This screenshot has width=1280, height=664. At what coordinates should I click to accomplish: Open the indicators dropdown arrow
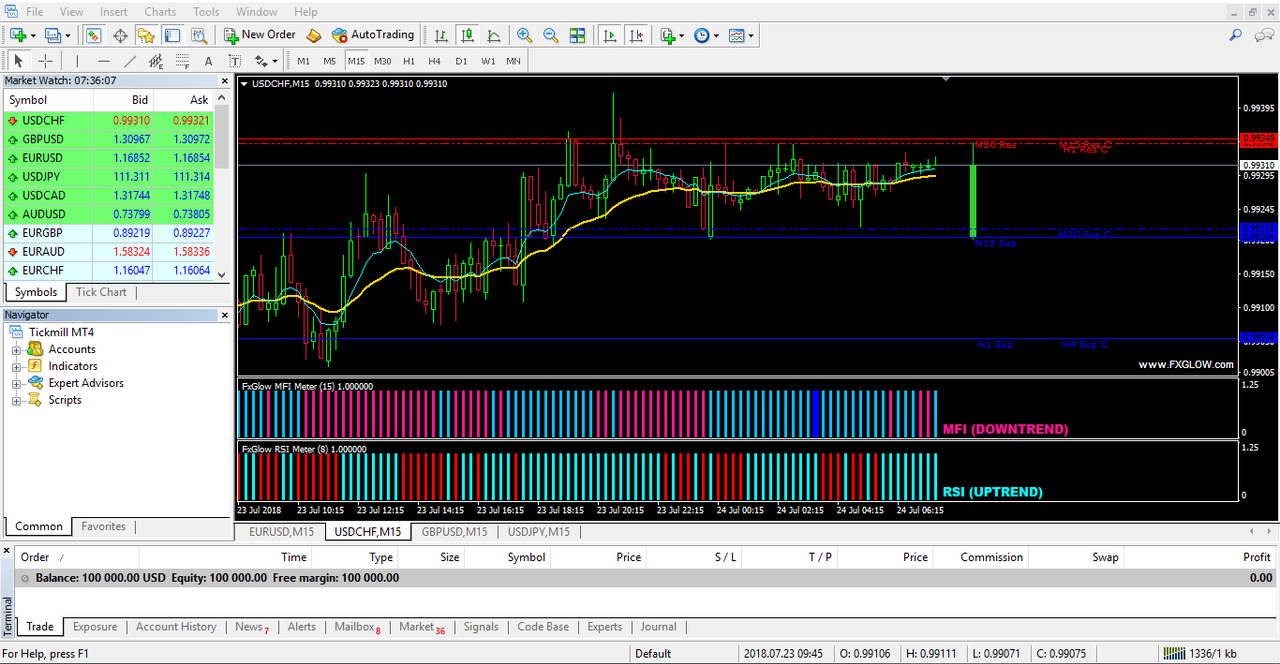coord(682,35)
